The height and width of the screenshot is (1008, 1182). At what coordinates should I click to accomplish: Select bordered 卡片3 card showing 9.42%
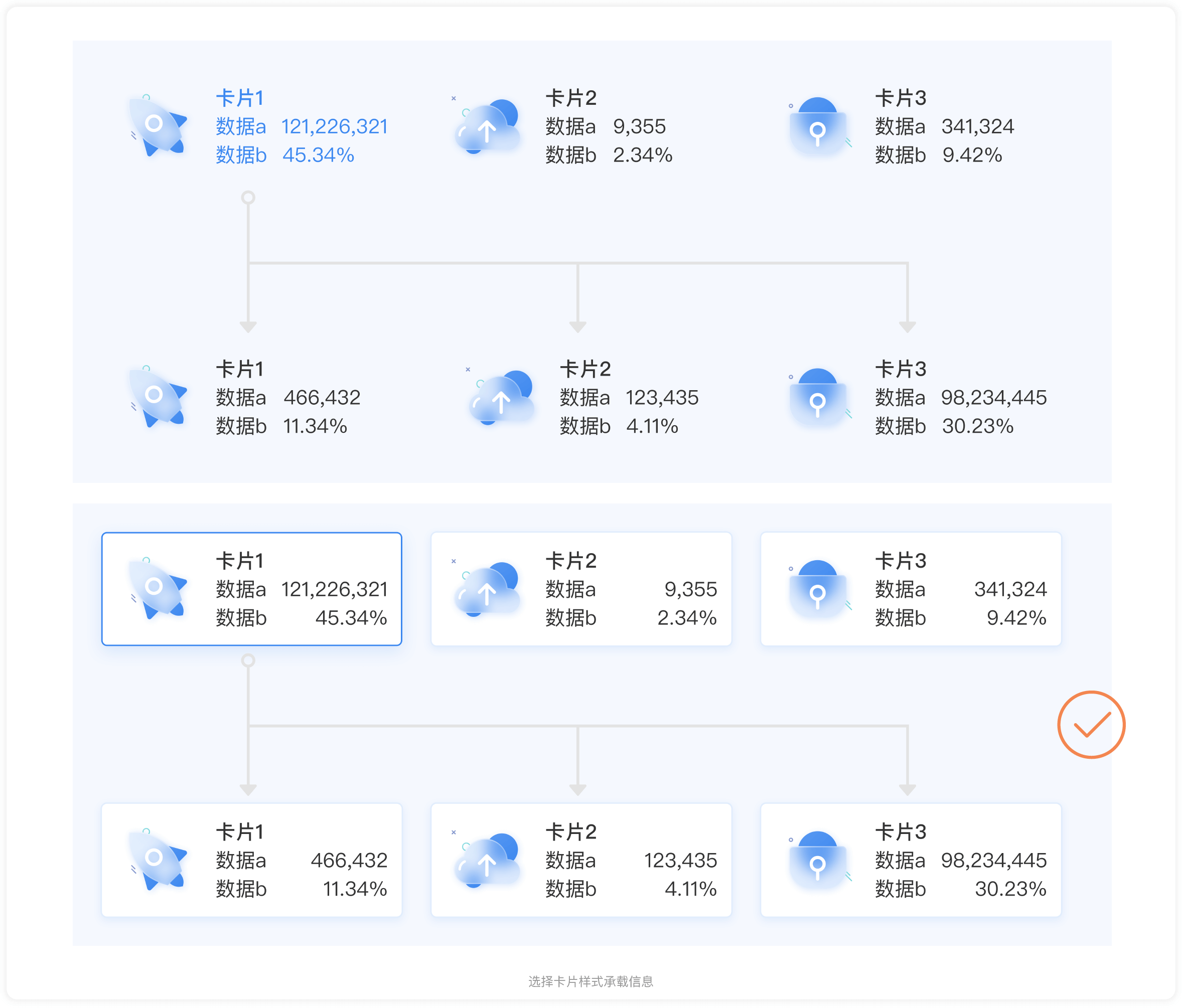tap(911, 589)
